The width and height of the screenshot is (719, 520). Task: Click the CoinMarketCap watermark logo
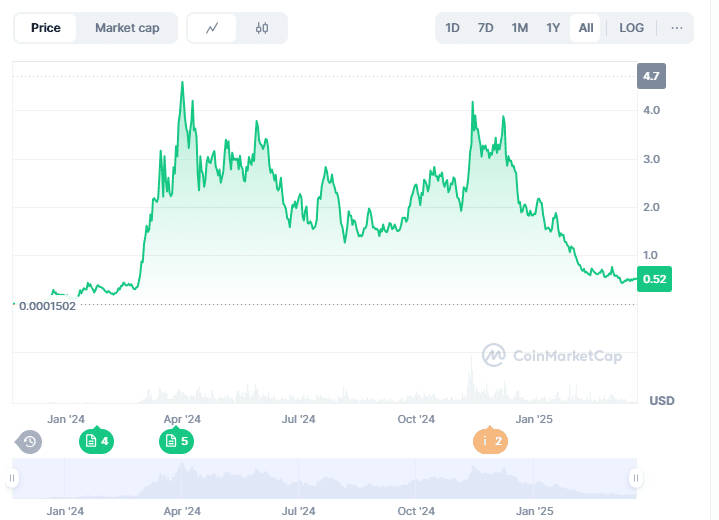tap(552, 355)
